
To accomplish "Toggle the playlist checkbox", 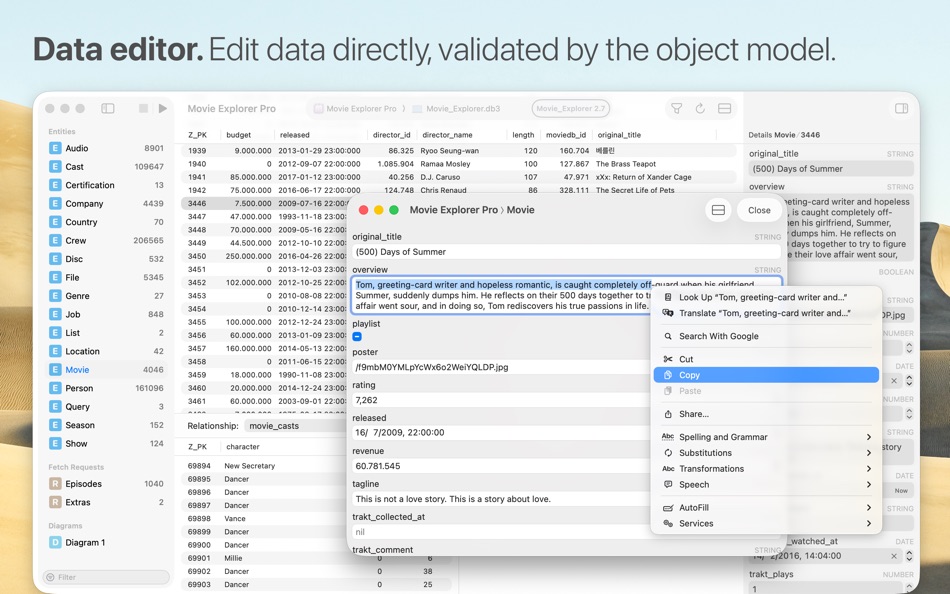I will coord(357,336).
